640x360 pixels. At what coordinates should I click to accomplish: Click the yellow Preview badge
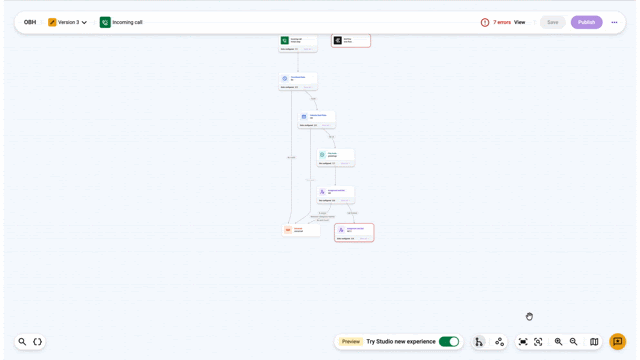click(351, 342)
